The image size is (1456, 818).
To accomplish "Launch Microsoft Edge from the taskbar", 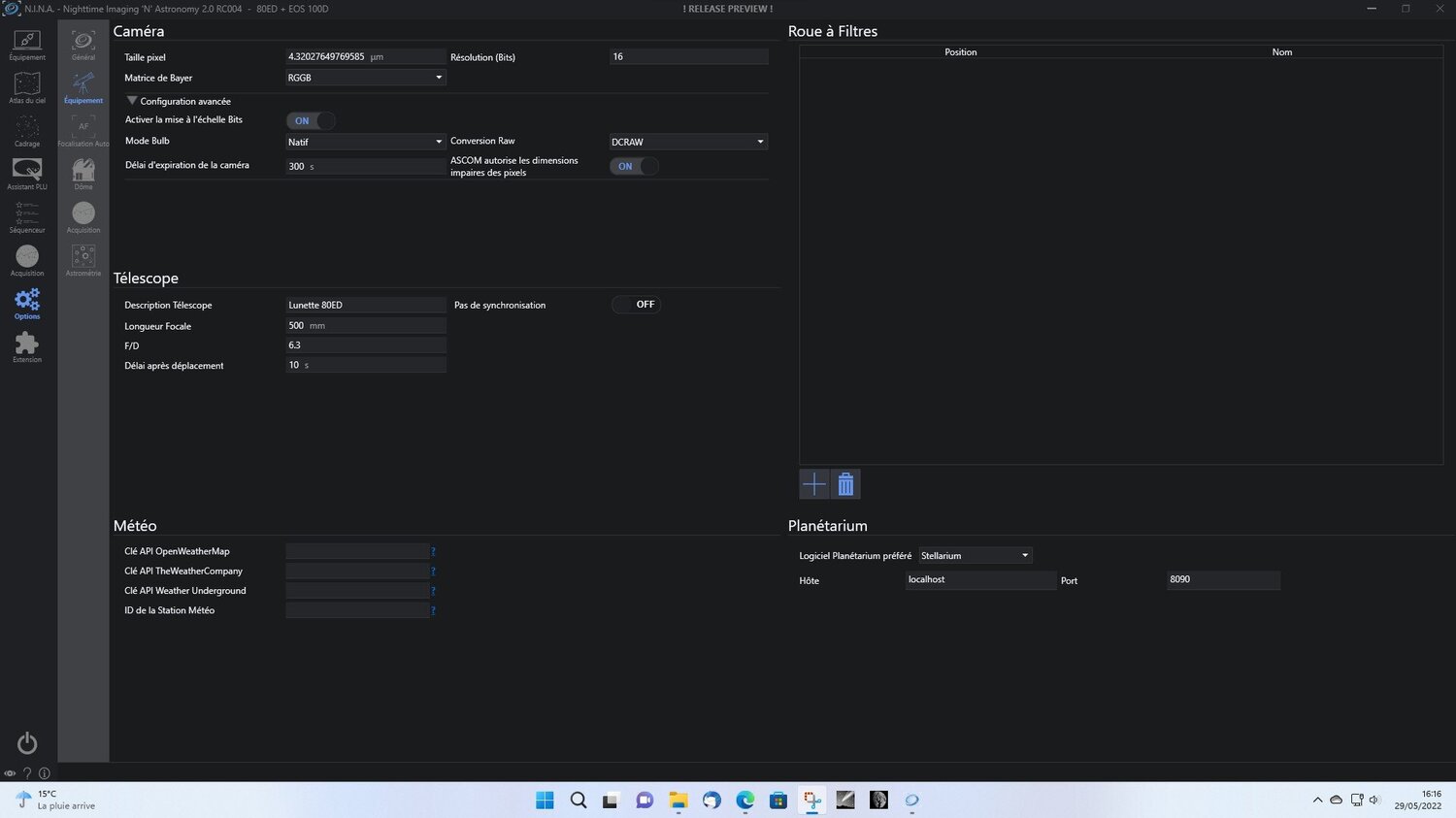I will pos(745,801).
